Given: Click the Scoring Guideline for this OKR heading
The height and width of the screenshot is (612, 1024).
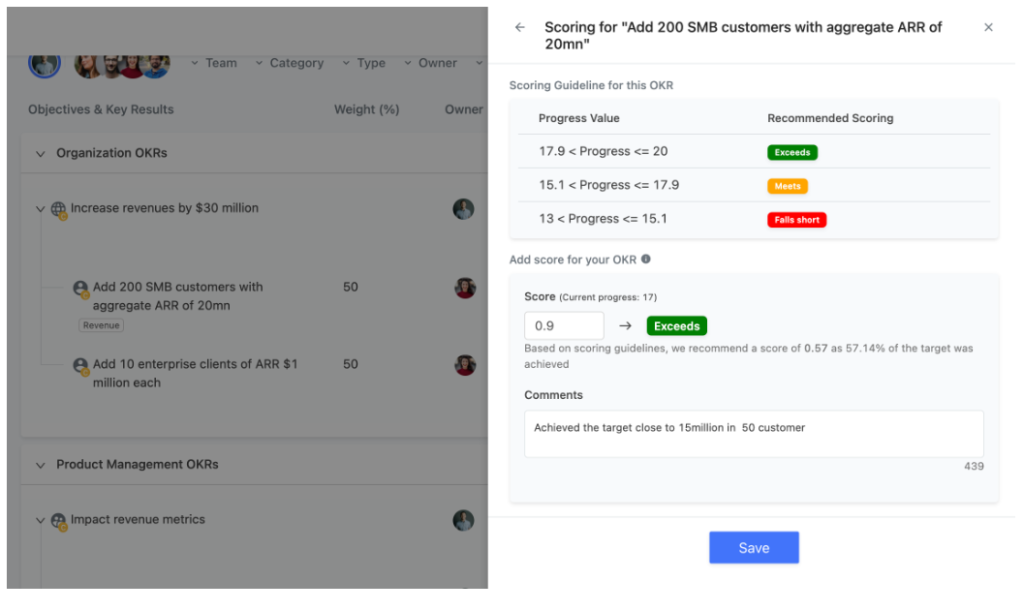Looking at the screenshot, I should tap(591, 86).
